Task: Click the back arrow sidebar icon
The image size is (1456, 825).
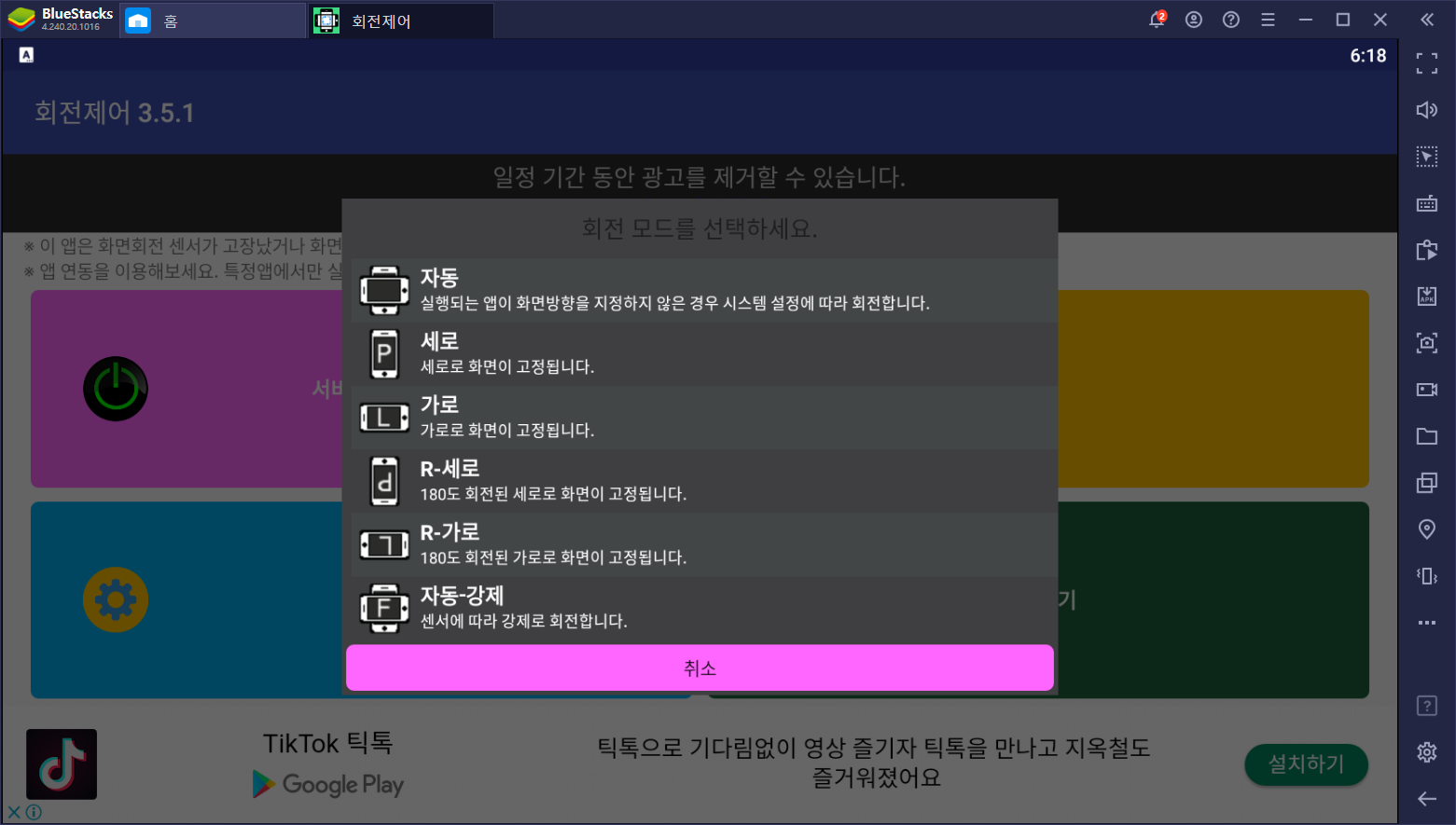Action: click(x=1427, y=799)
